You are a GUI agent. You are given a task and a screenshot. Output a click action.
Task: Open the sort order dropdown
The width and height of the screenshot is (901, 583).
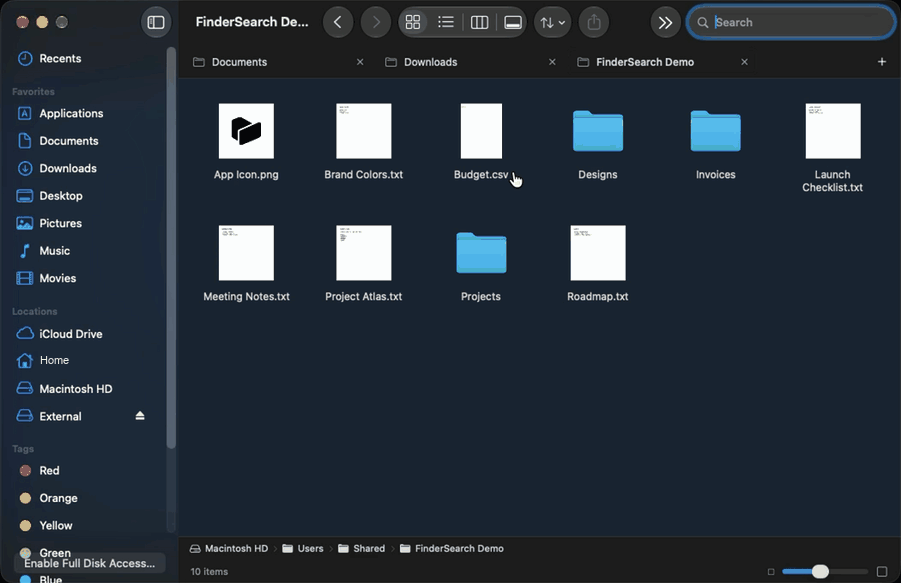click(553, 22)
